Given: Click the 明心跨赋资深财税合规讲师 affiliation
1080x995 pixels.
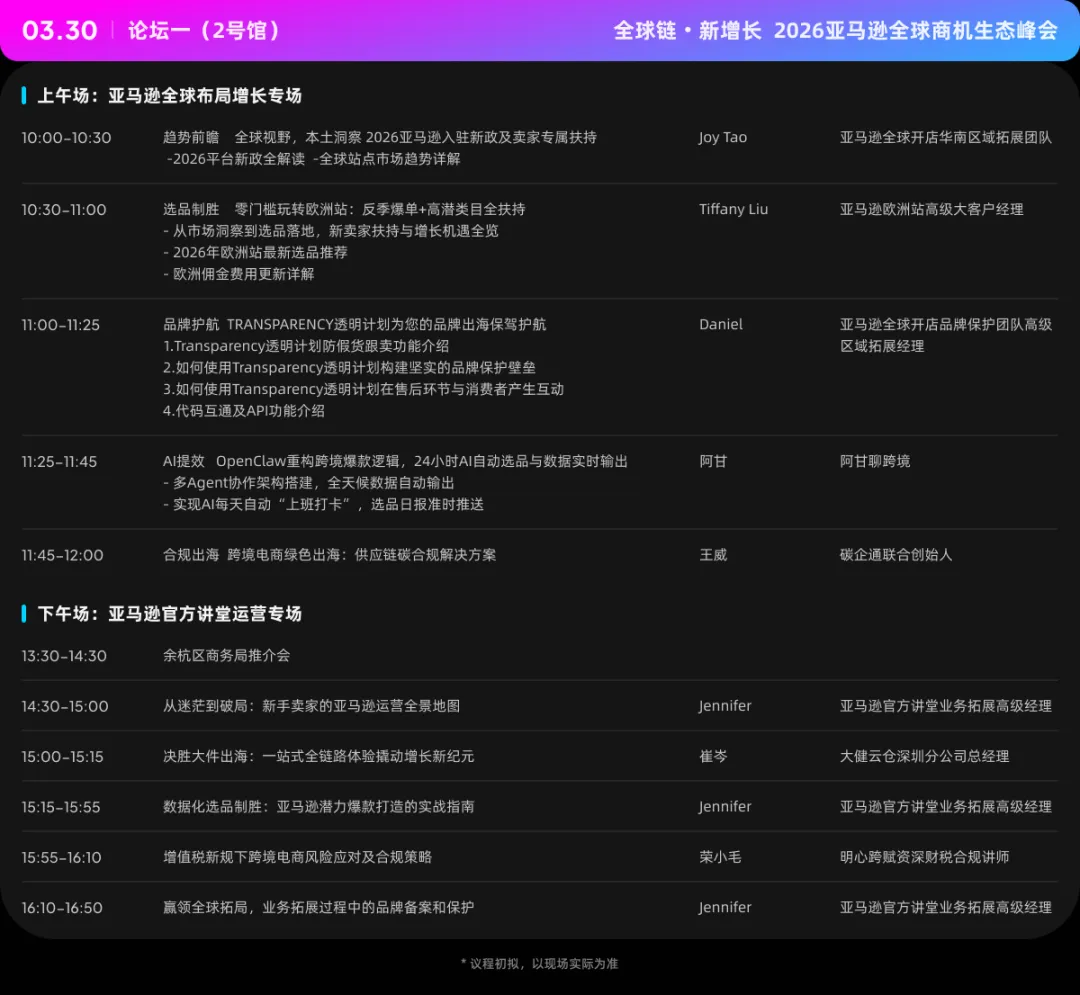Looking at the screenshot, I should 924,857.
